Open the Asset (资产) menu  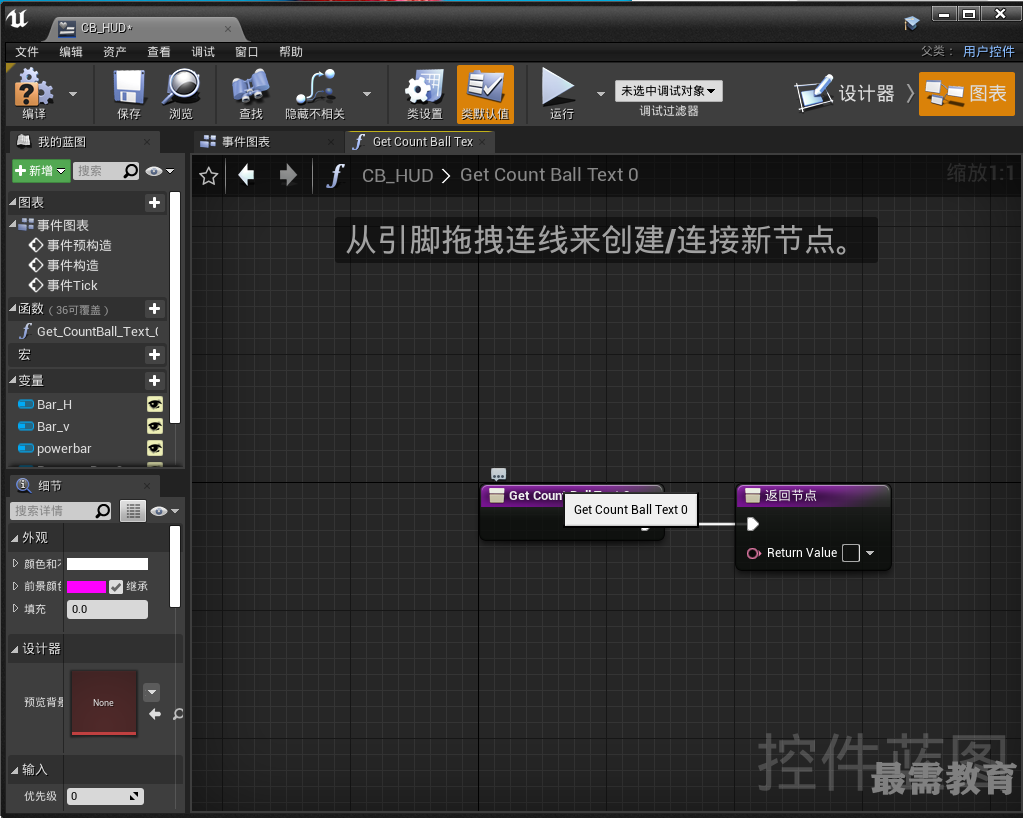(115, 52)
